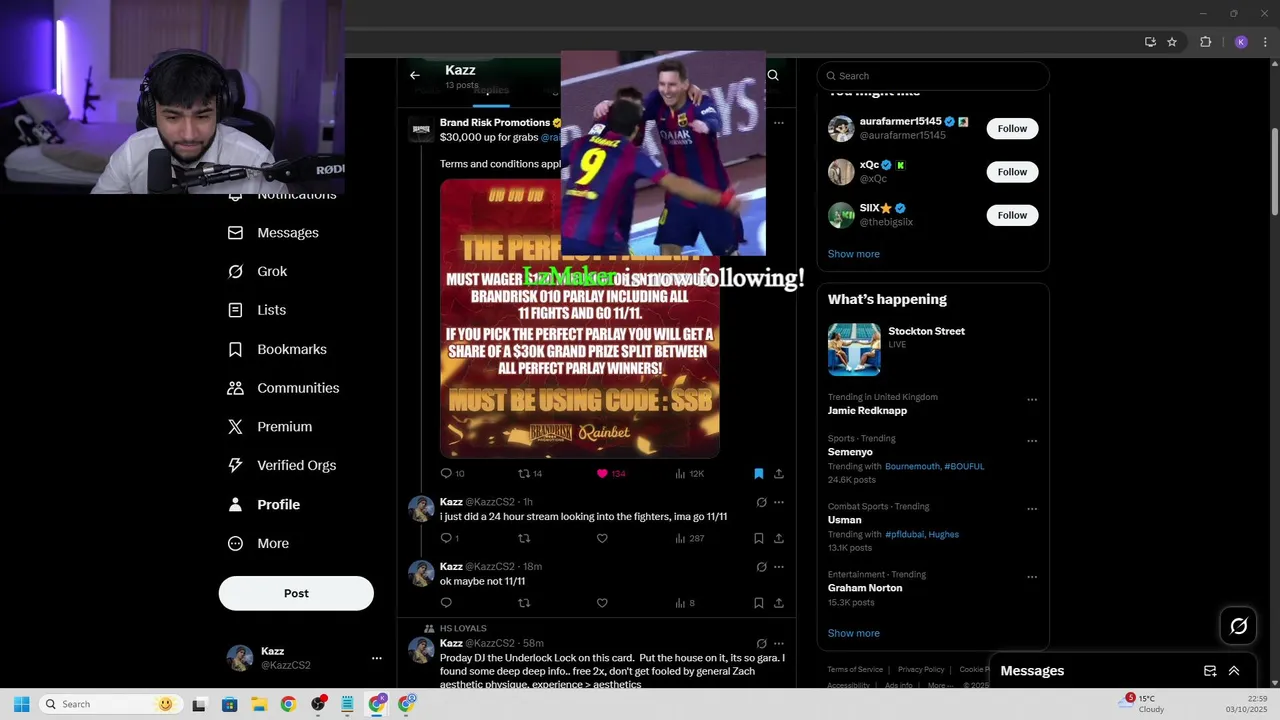This screenshot has width=1280, height=720.
Task: Open more options on the 'ok maybe not 11/11' post
Action: pos(779,567)
